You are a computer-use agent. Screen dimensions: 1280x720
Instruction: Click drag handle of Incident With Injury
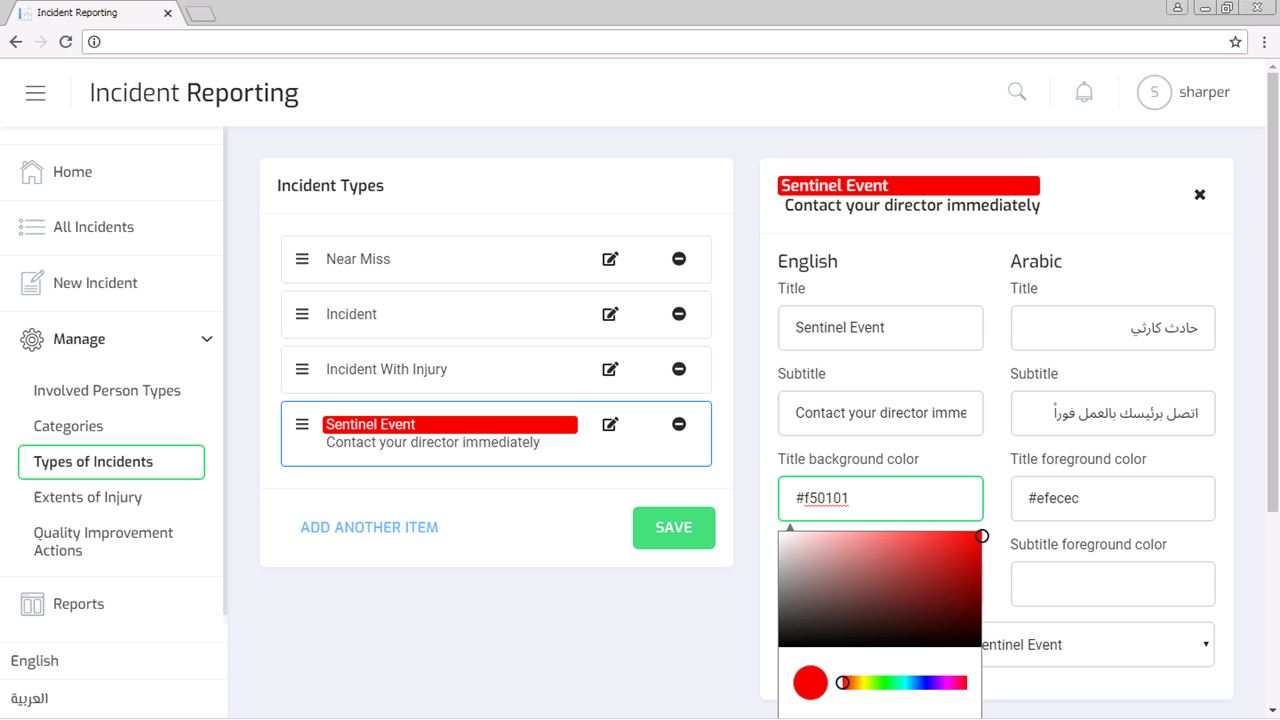coord(302,369)
